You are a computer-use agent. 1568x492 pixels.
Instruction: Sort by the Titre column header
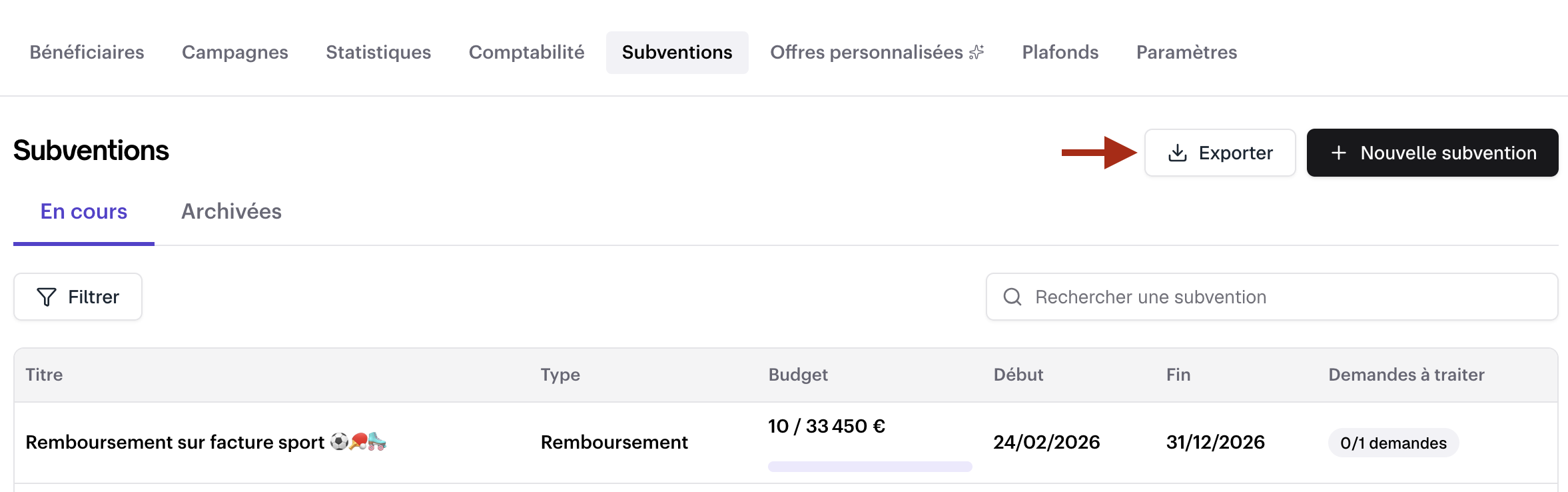coord(44,375)
